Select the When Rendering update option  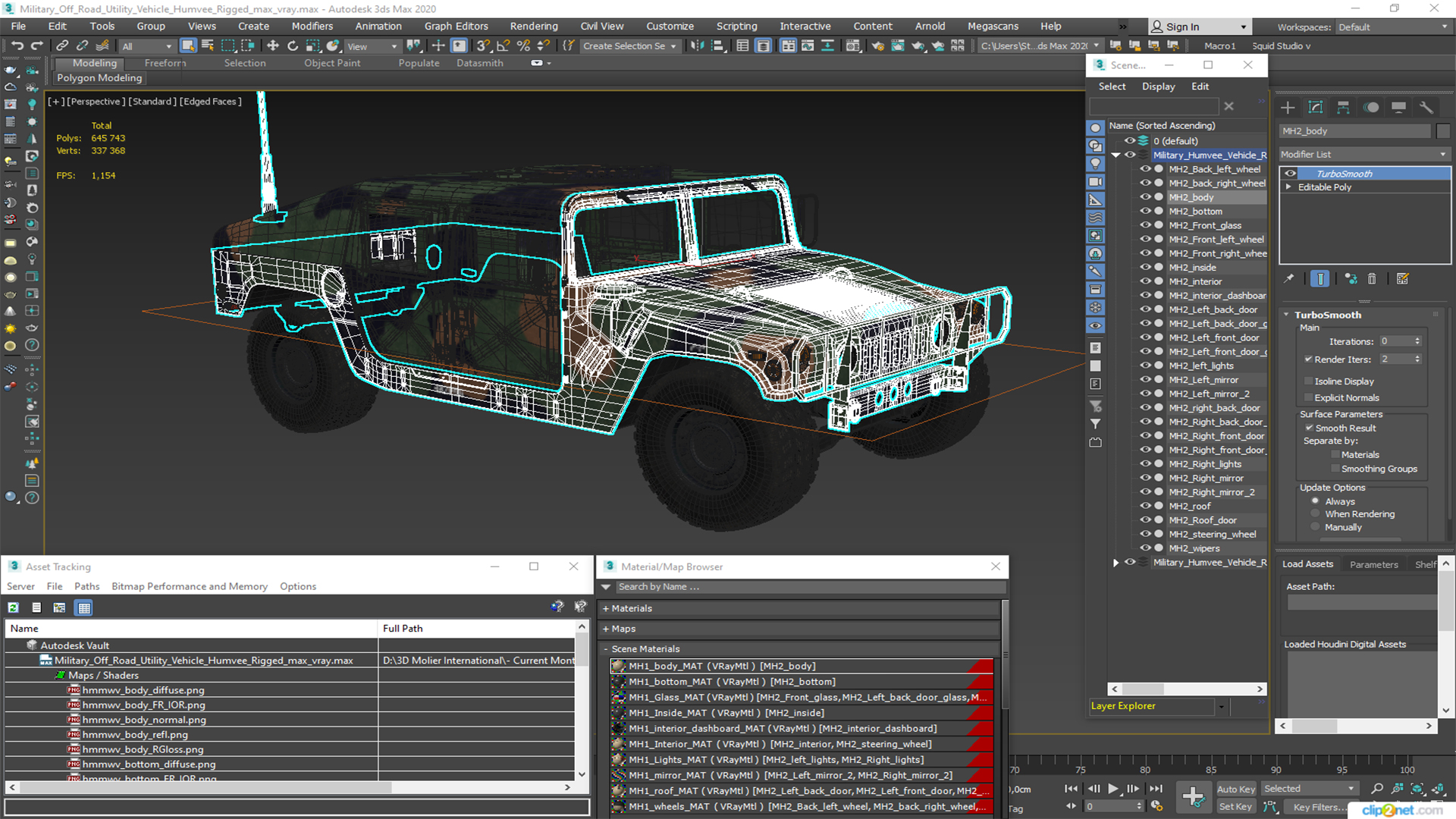[1316, 513]
